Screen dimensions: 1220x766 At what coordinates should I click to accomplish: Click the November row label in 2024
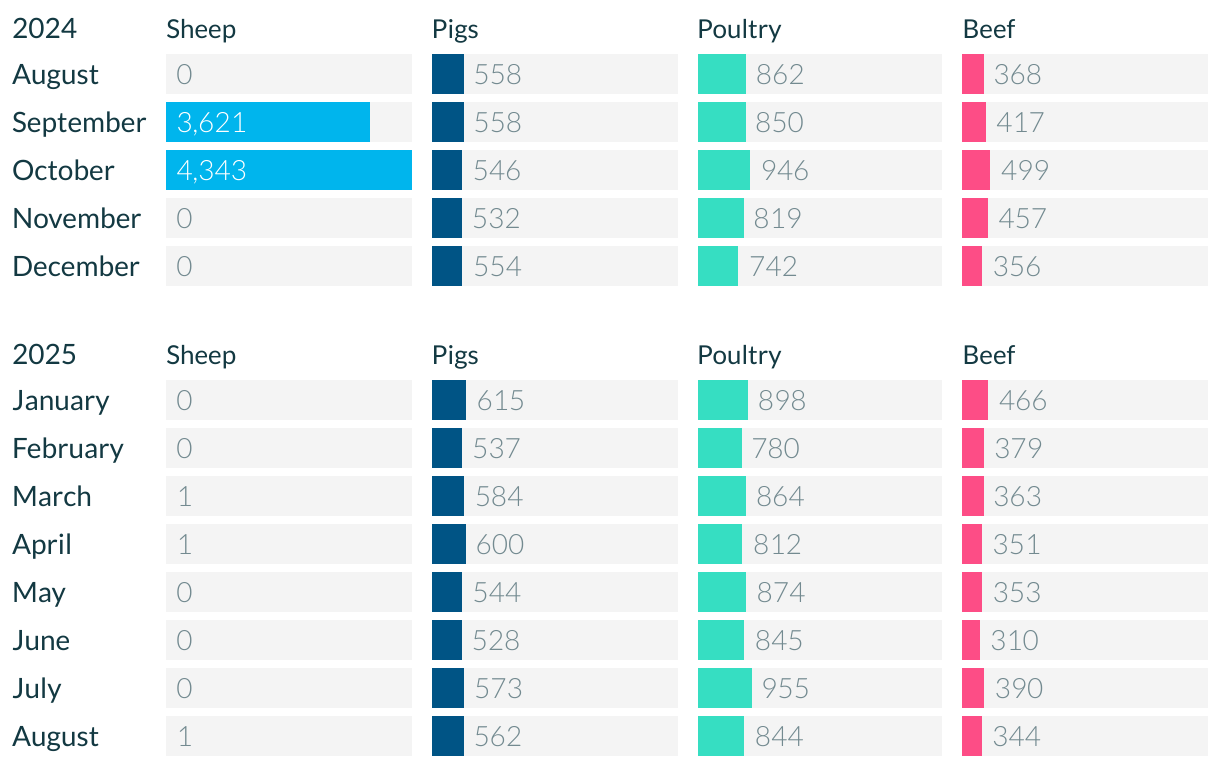point(76,218)
